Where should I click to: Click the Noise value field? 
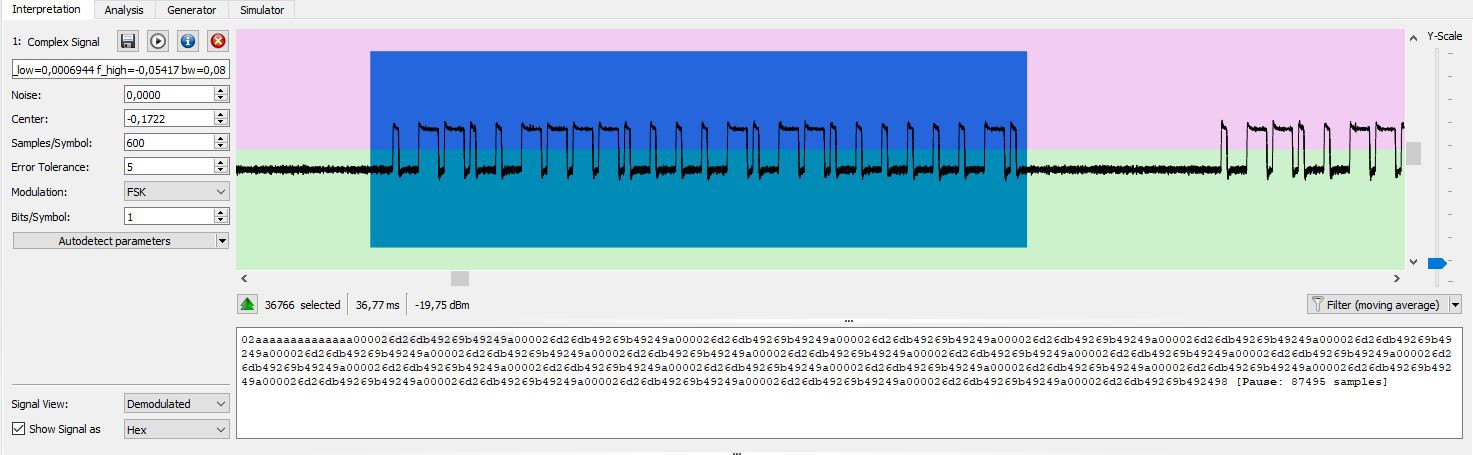pos(169,94)
